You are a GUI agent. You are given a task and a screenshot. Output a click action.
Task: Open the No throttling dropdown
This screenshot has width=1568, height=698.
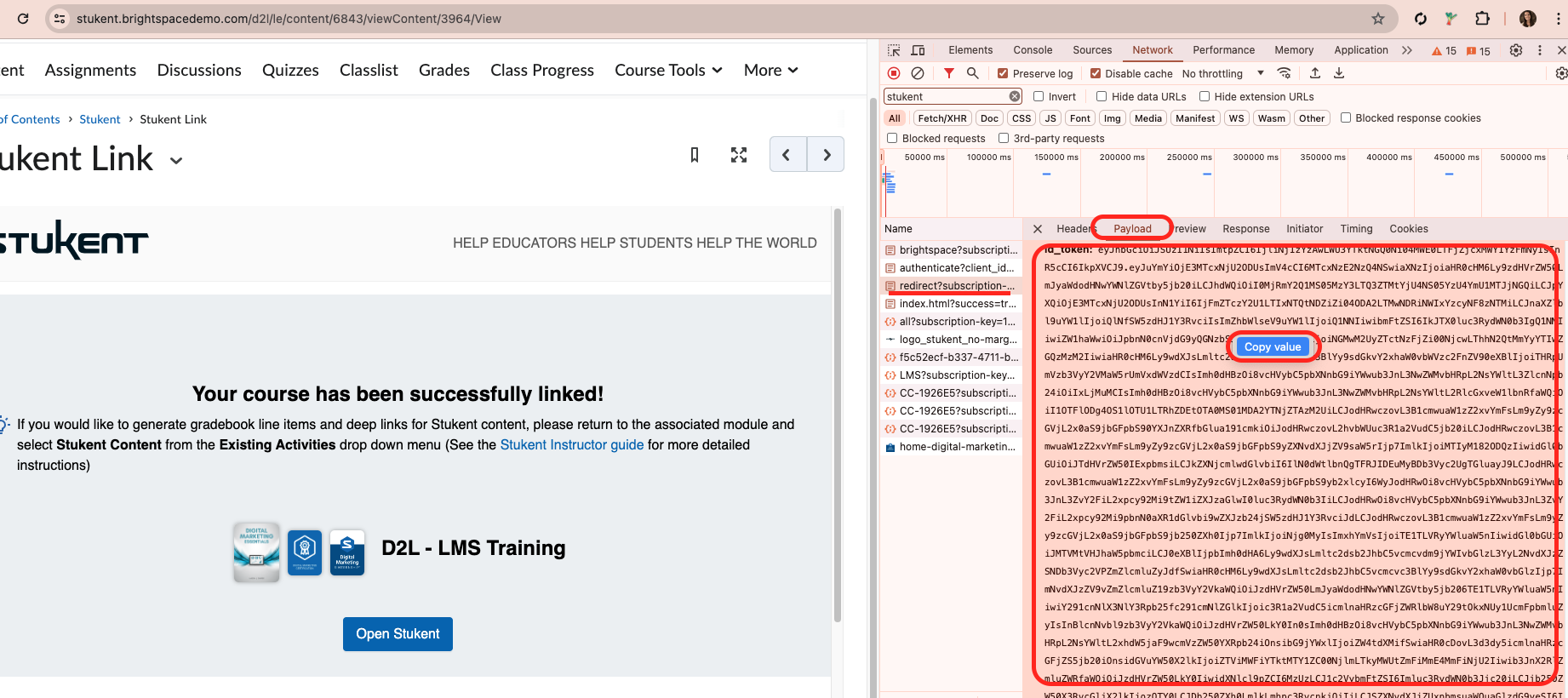(1222, 73)
